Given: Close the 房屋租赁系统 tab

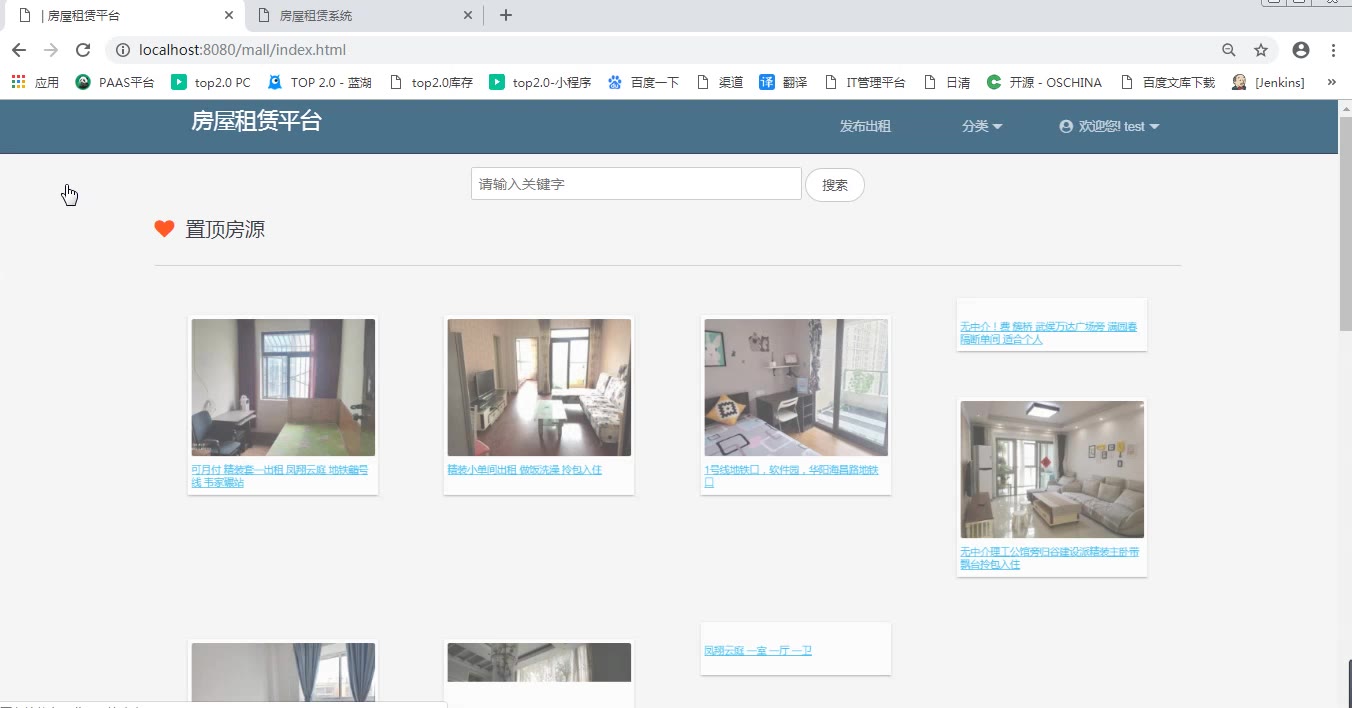Looking at the screenshot, I should tap(468, 15).
